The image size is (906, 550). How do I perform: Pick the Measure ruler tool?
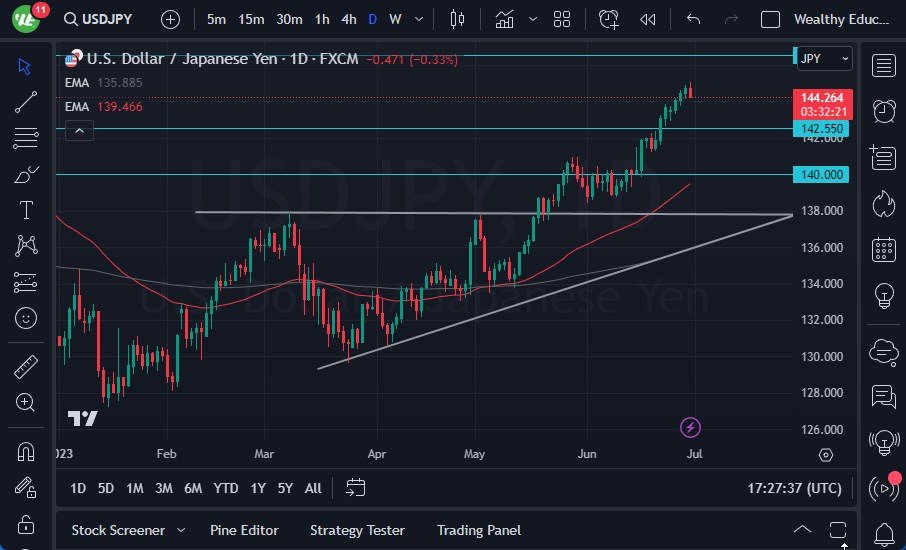26,367
